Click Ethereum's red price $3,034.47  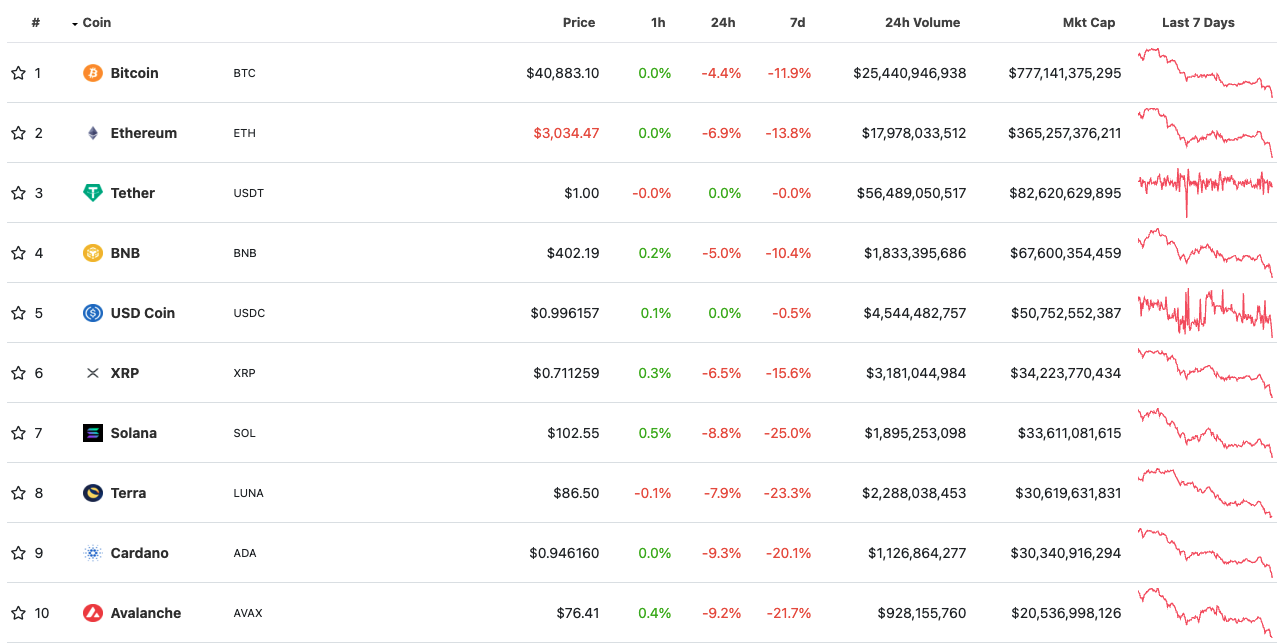point(566,133)
